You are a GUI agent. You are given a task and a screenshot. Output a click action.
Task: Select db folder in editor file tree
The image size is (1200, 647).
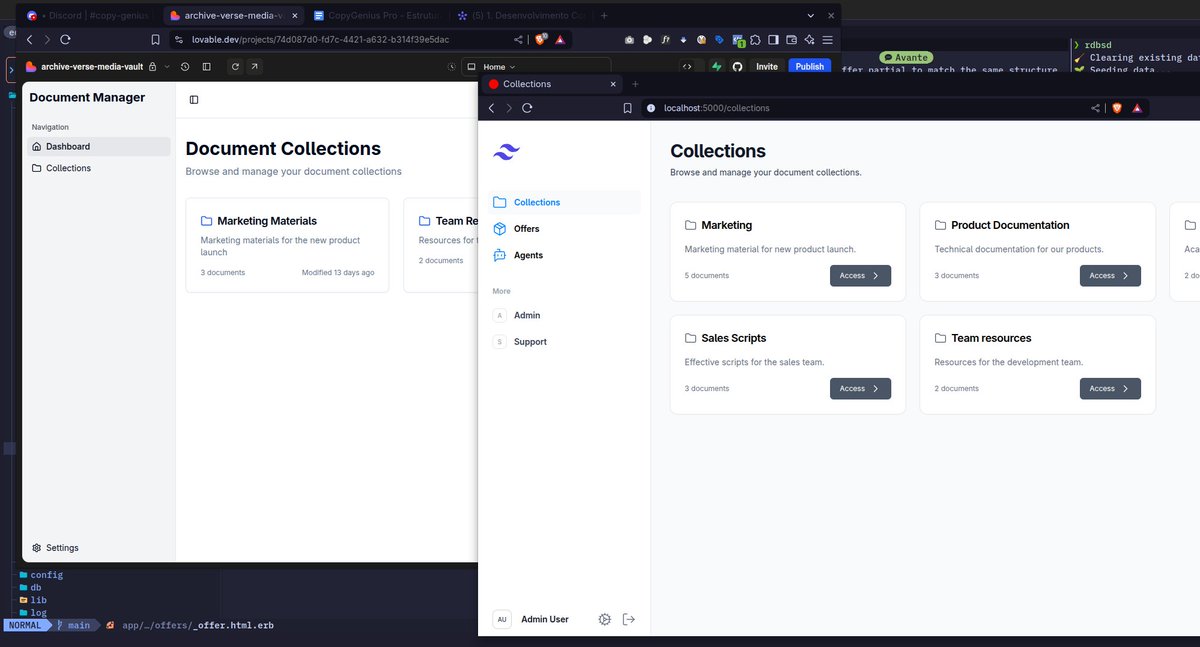pyautogui.click(x=31, y=588)
